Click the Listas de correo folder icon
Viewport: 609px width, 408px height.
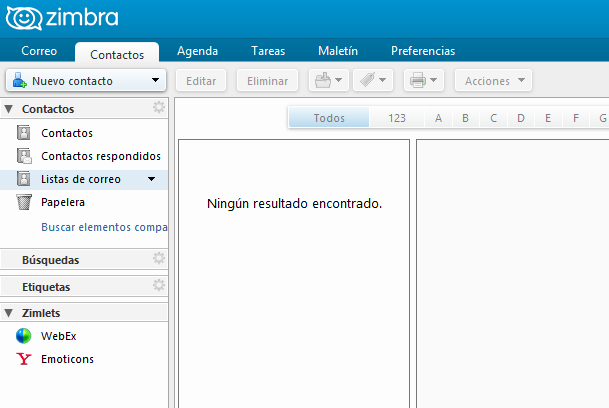click(x=24, y=179)
